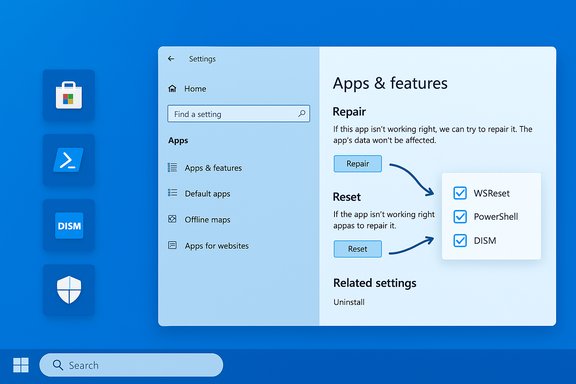Image resolution: width=576 pixels, height=384 pixels.
Task: Click the taskbar Search box
Action: [131, 365]
